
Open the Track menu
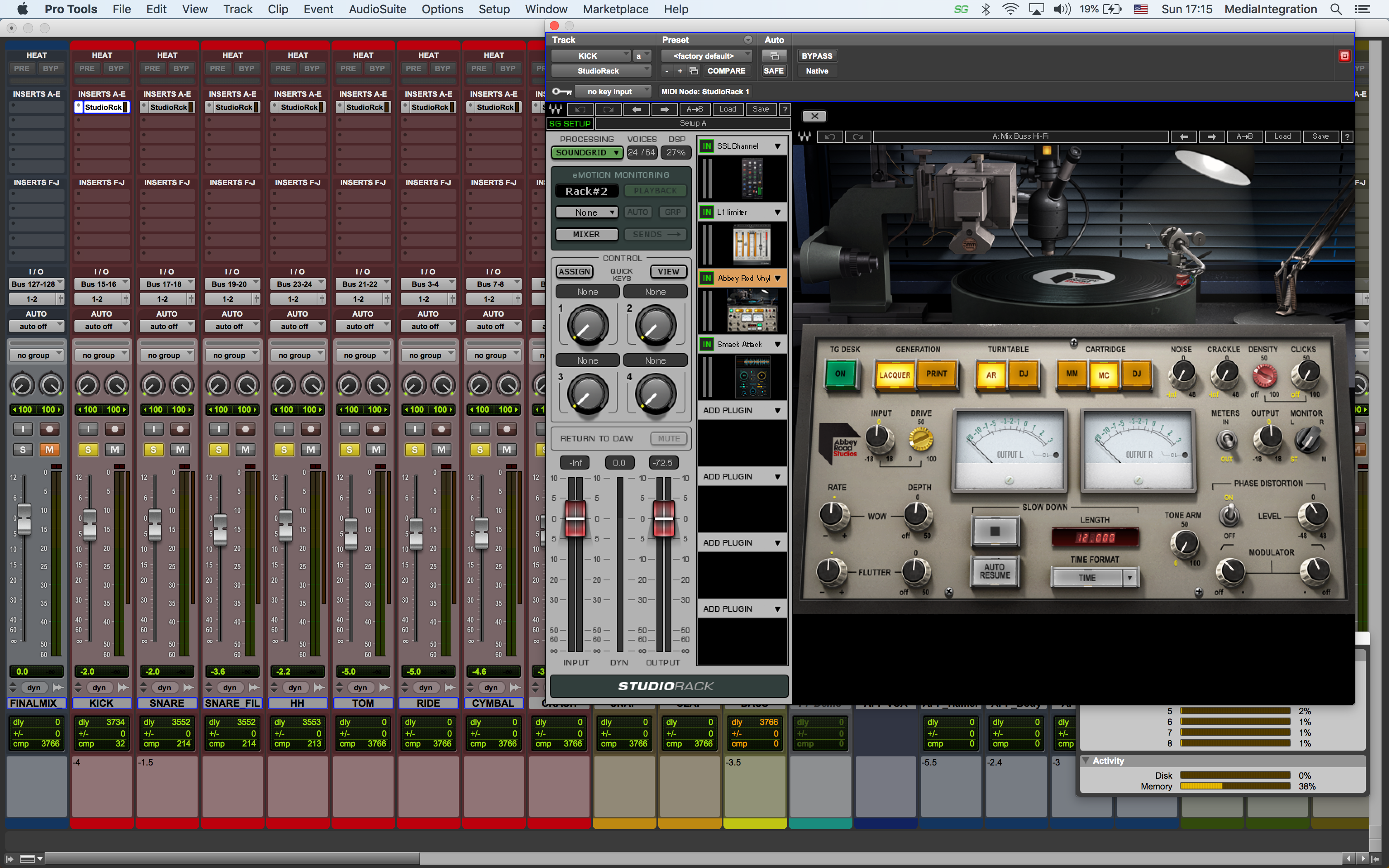[x=238, y=9]
